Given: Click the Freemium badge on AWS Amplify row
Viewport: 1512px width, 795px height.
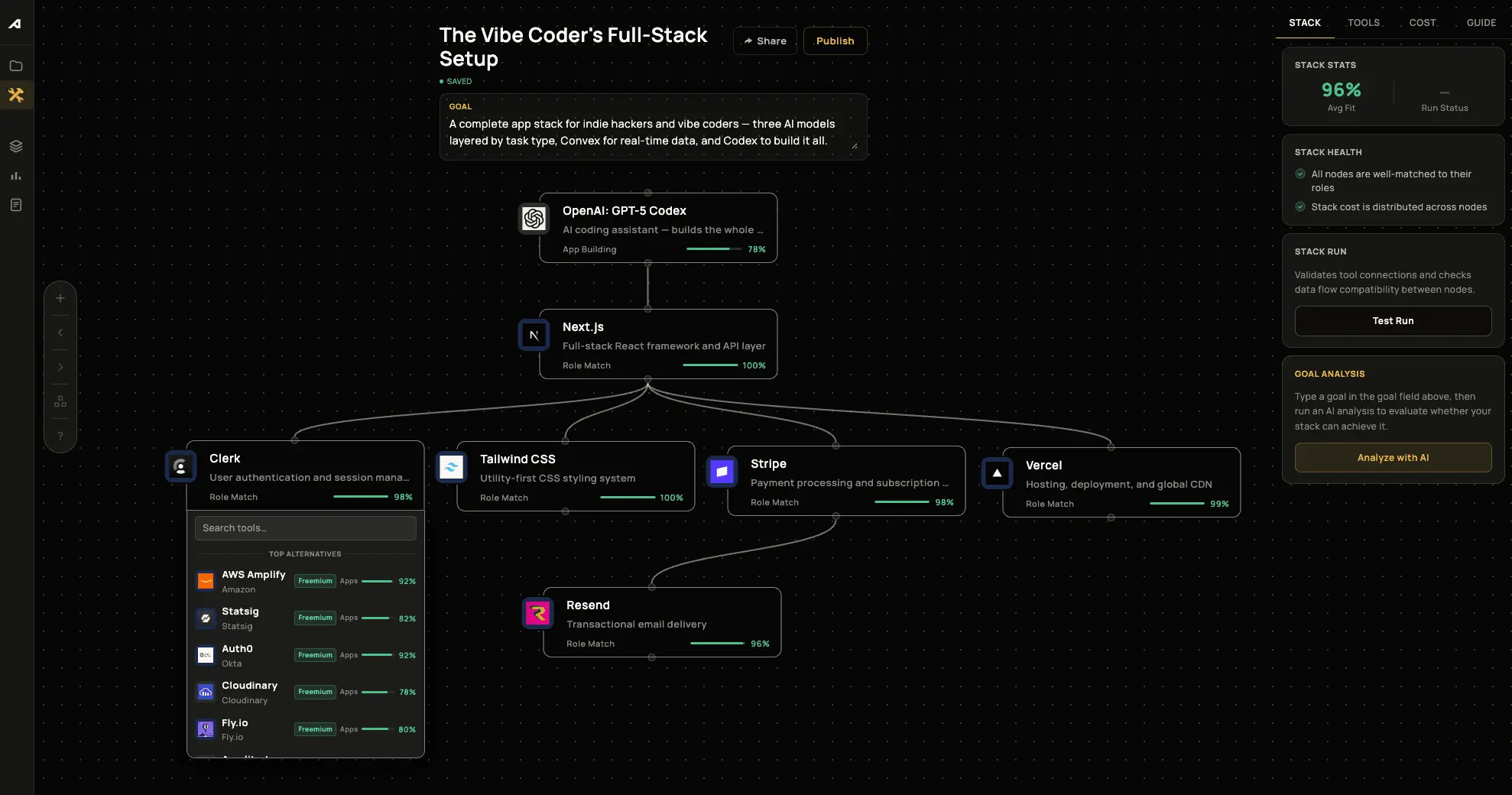Looking at the screenshot, I should pos(315,581).
